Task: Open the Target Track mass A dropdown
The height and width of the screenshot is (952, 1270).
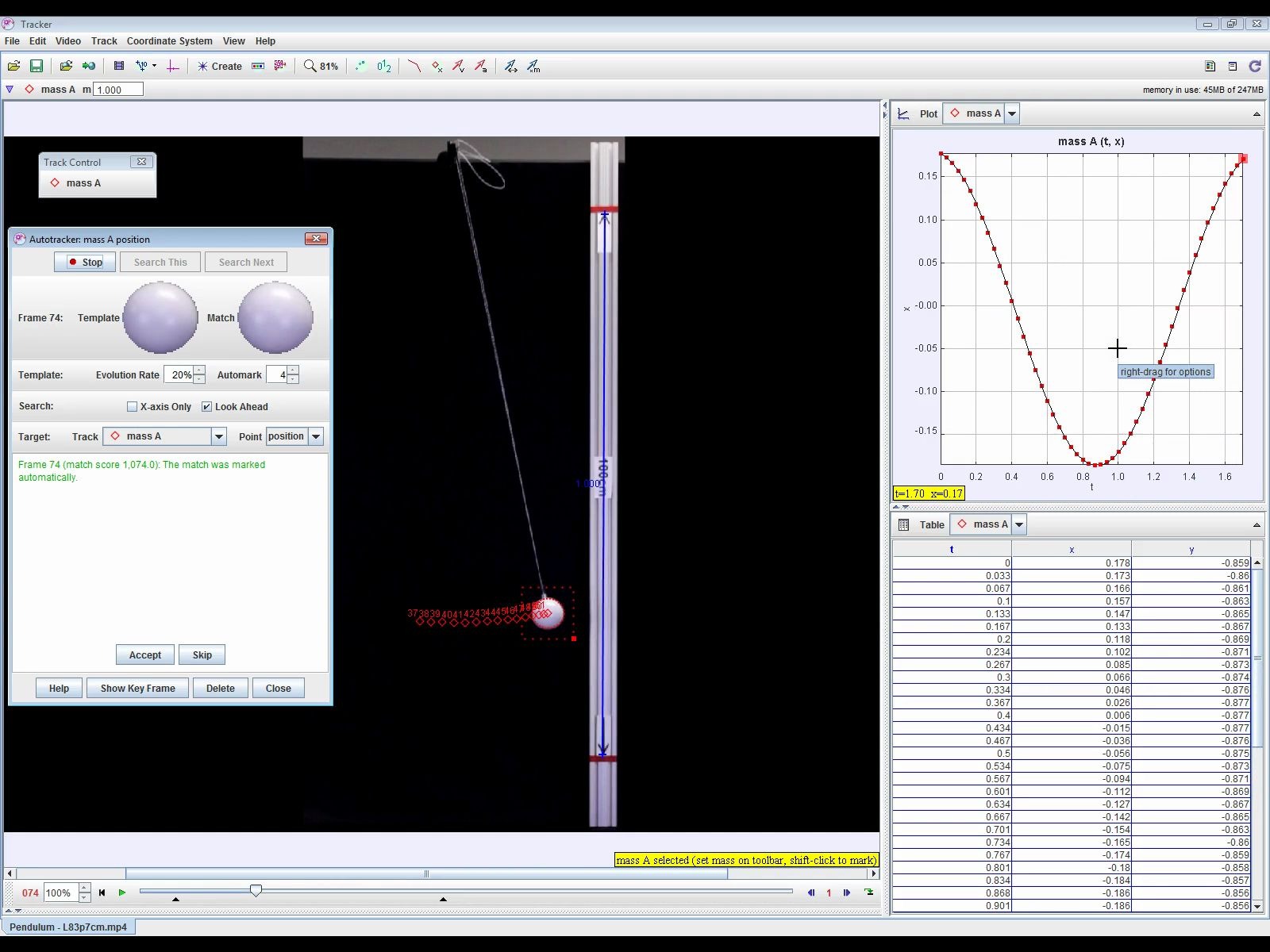Action: coord(218,436)
